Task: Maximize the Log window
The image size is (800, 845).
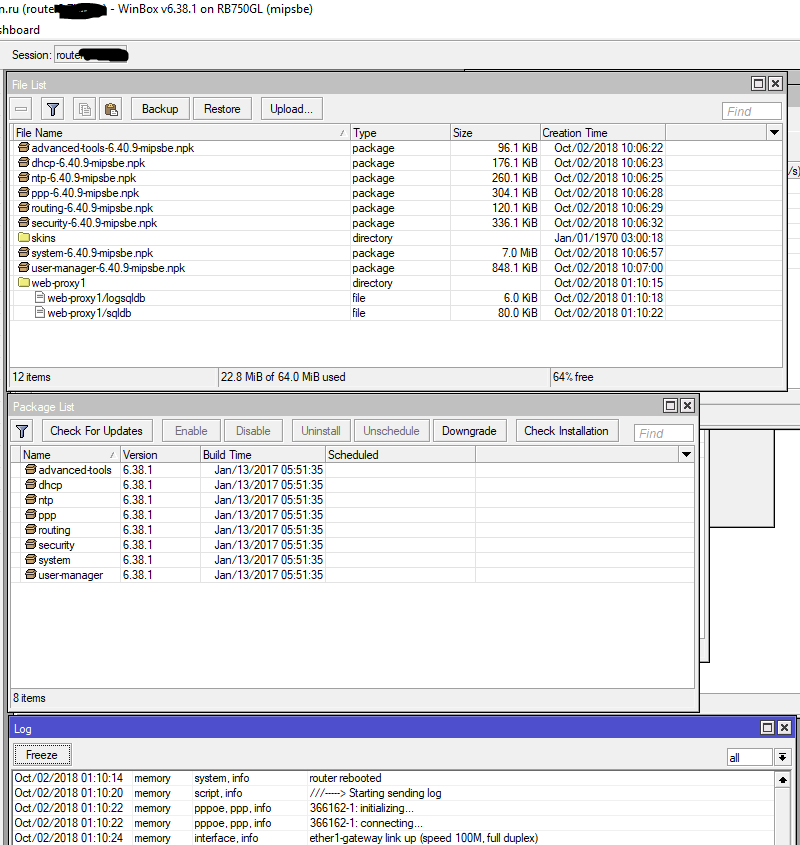Action: click(767, 728)
